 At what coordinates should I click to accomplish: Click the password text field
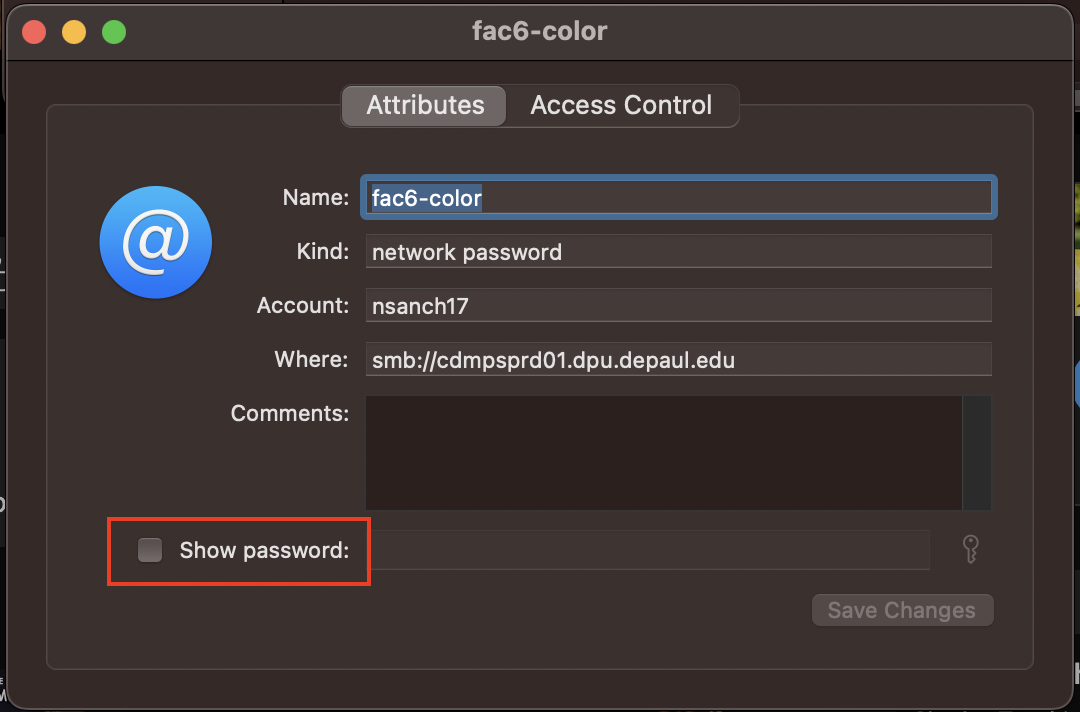[x=650, y=549]
